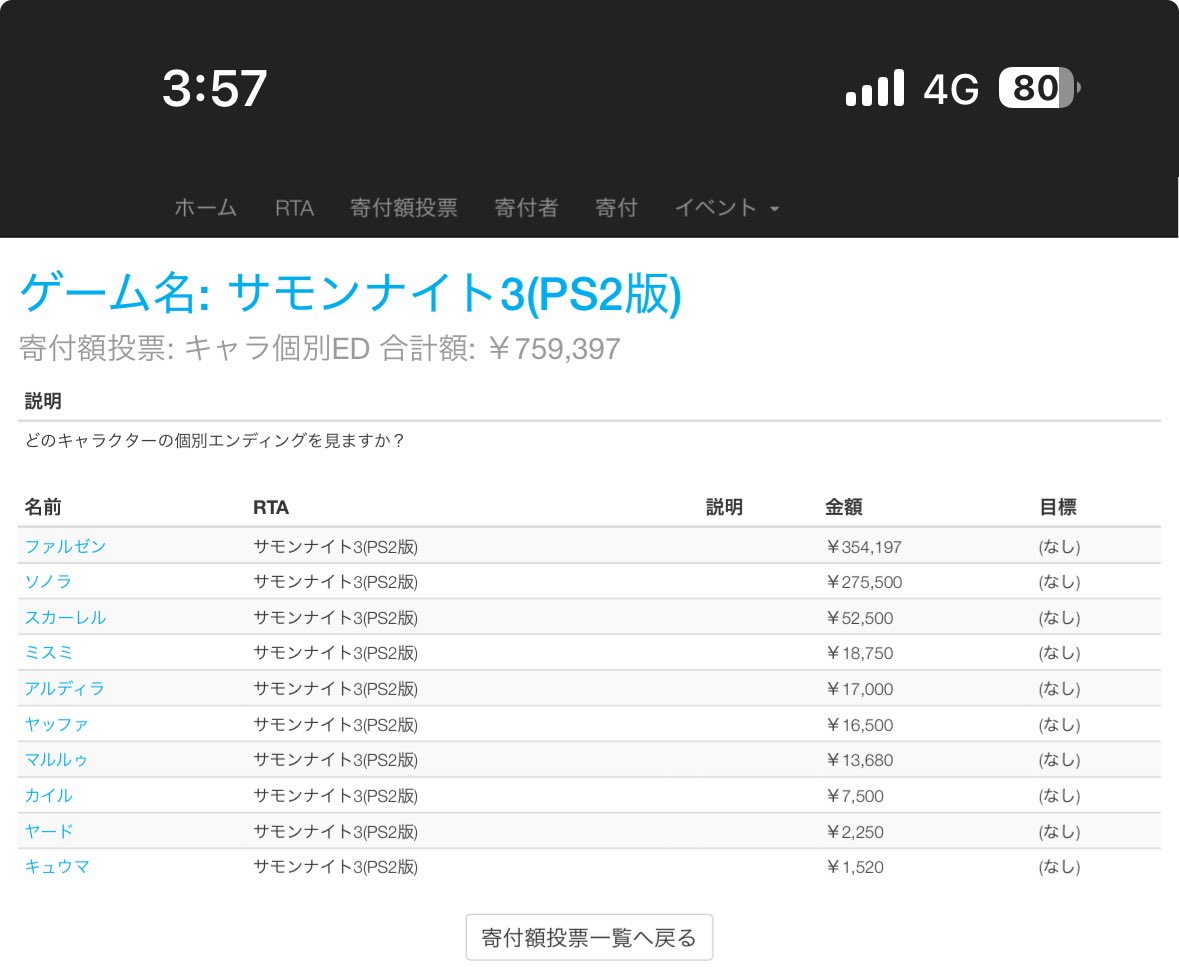Tap the cellular signal bars icon
Viewport: 1179px width, 967px height.
(874, 88)
